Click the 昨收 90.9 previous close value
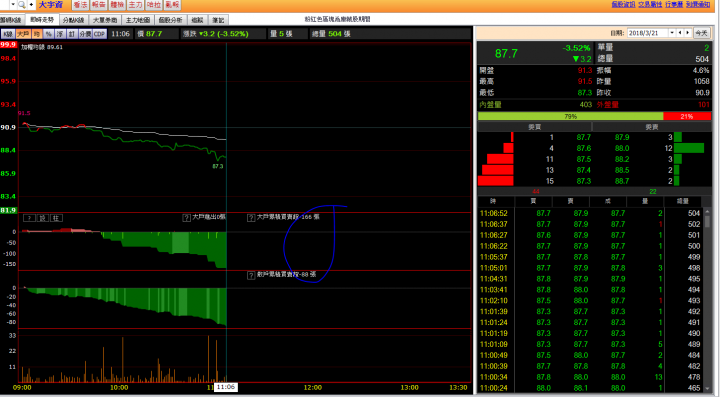This screenshot has width=720, height=397. [x=702, y=93]
